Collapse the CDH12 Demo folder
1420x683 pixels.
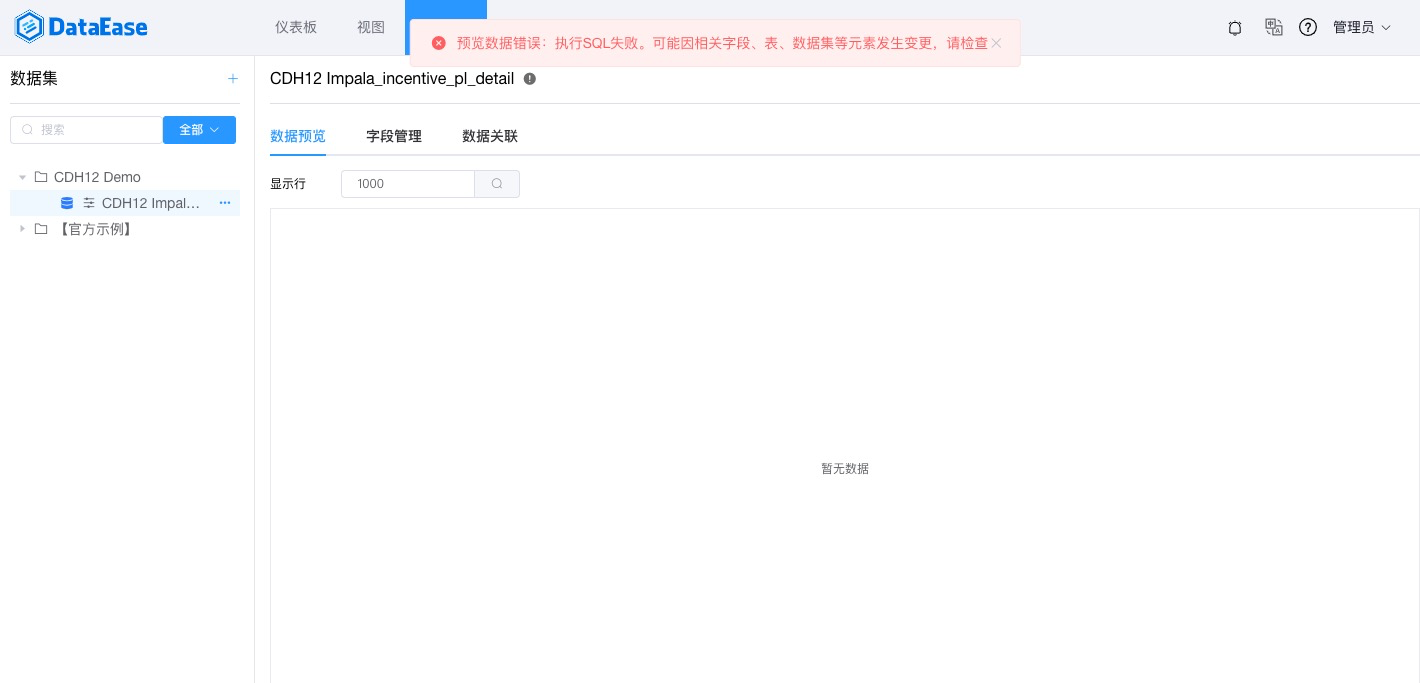point(22,177)
